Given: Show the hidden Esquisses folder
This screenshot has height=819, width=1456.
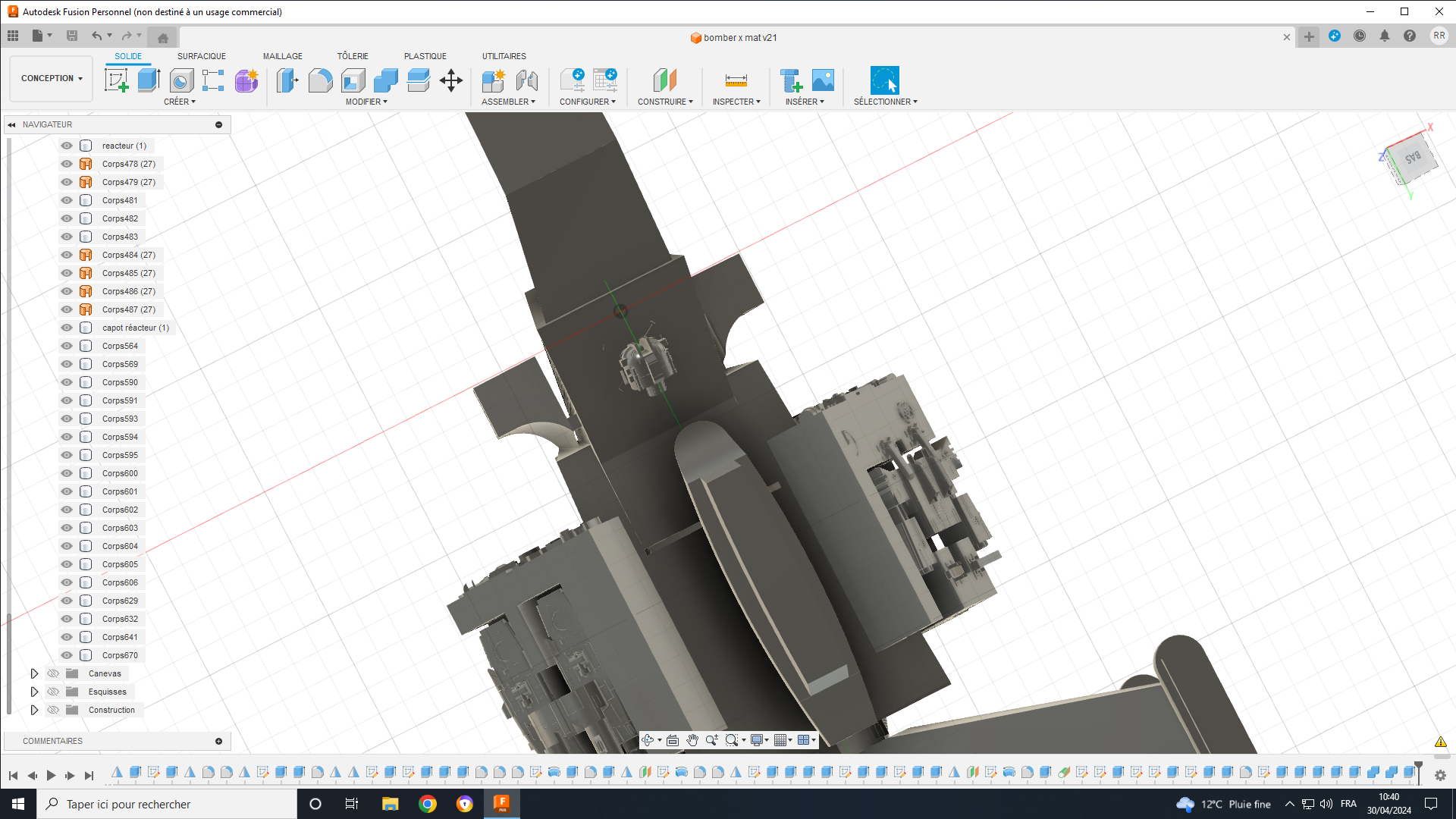Looking at the screenshot, I should click(53, 692).
